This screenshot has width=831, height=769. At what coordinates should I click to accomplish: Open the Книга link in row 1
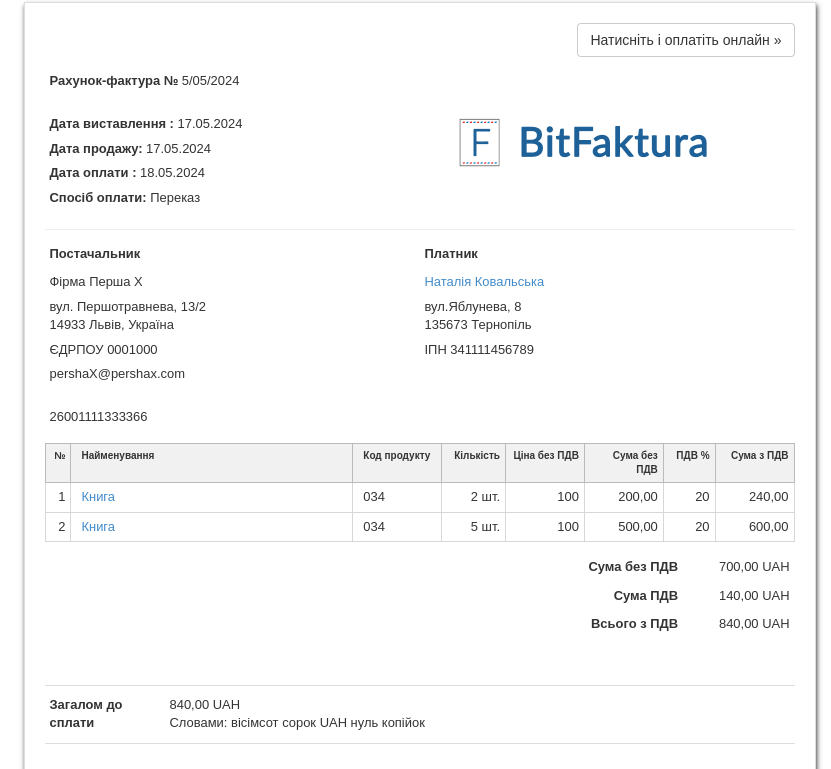coord(98,497)
